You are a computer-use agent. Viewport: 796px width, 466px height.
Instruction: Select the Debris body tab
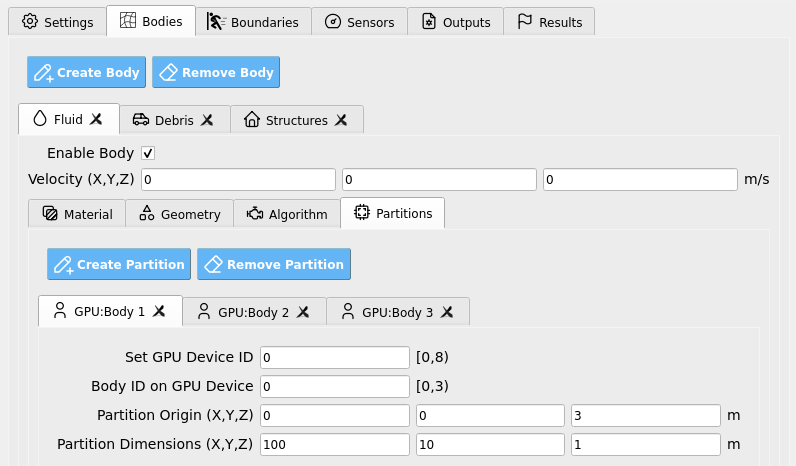coord(175,120)
